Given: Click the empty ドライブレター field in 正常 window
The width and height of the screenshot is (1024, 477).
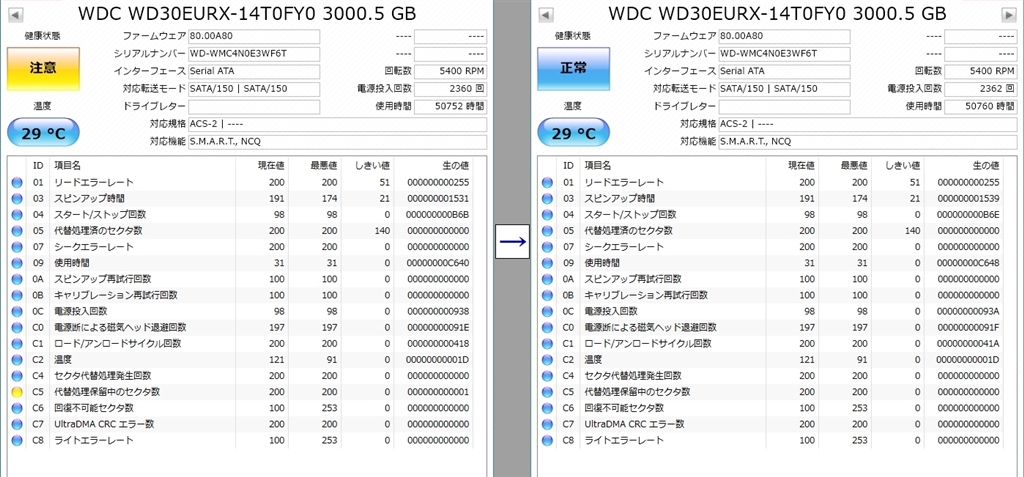Looking at the screenshot, I should coord(784,106).
